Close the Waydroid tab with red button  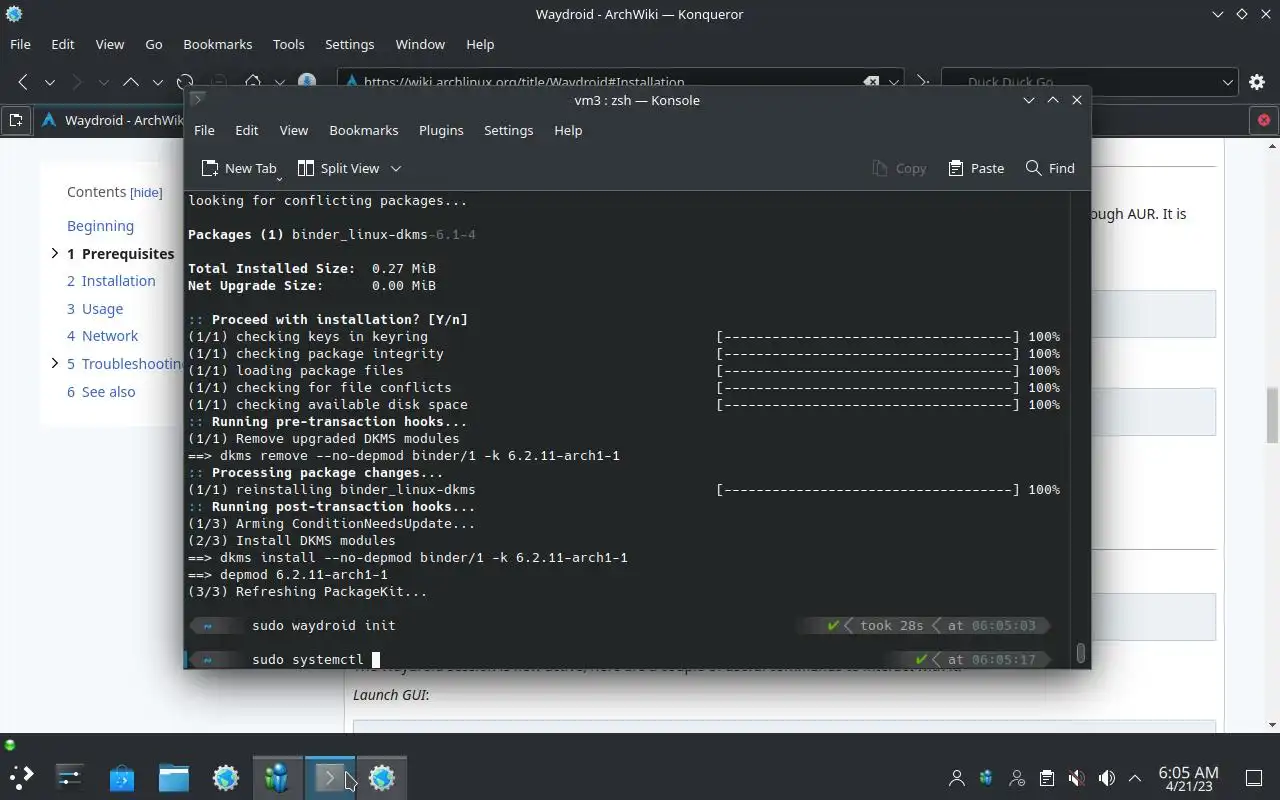(1264, 120)
